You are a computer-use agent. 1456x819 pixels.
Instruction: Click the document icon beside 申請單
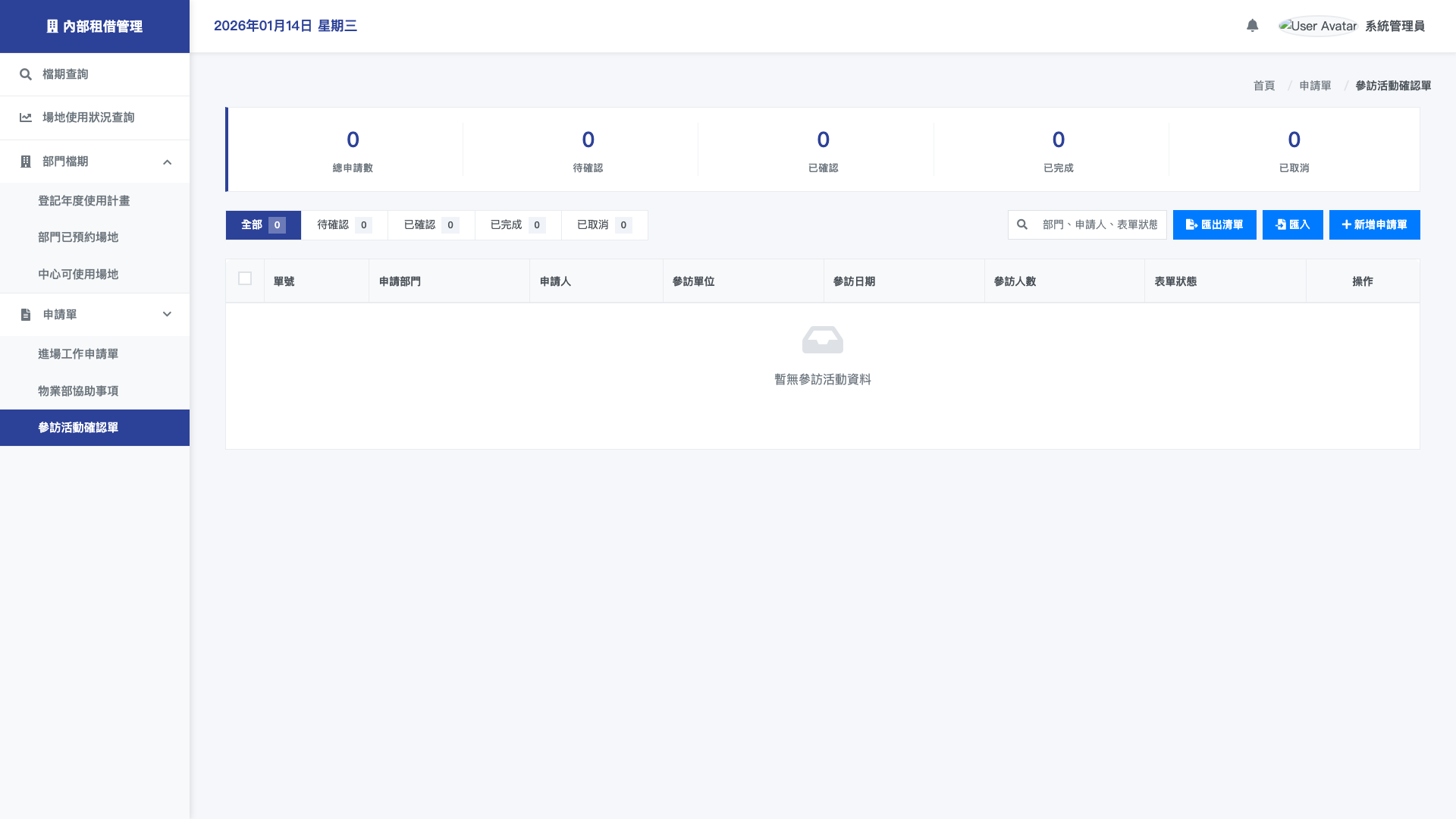26,315
